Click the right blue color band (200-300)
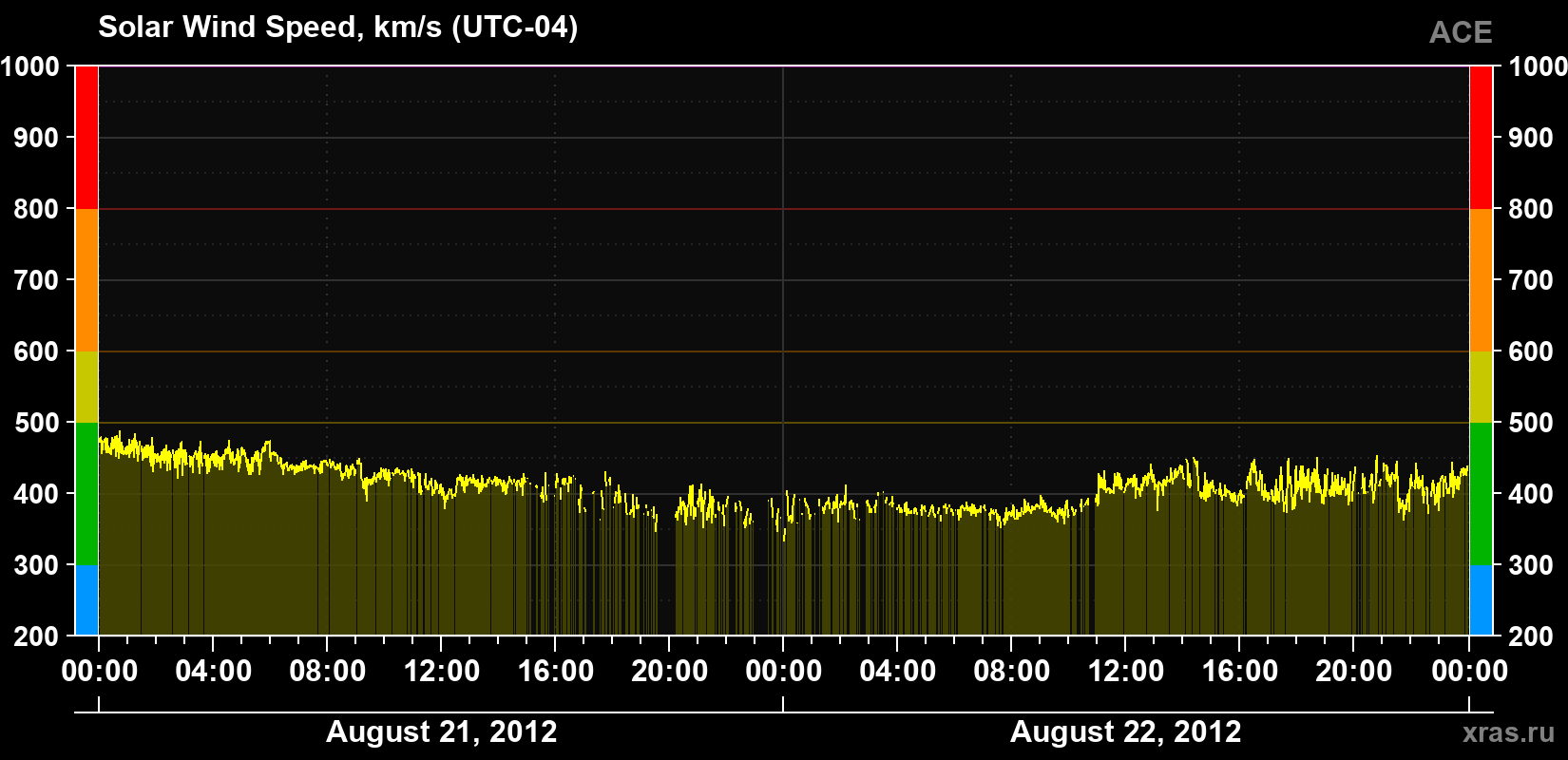 point(1481,600)
